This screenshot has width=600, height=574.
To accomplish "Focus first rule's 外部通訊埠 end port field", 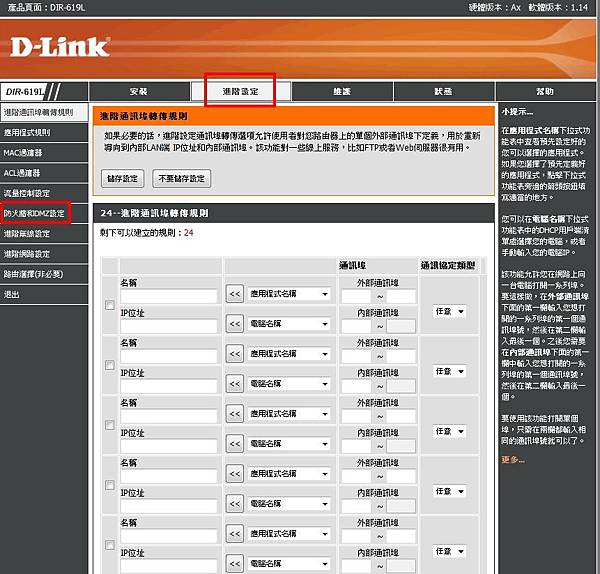I will click(x=401, y=297).
